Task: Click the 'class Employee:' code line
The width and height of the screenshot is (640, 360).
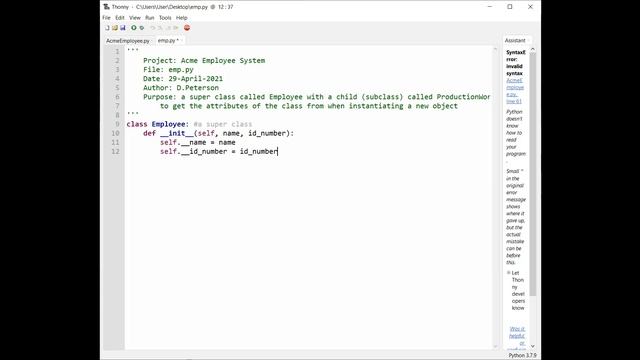Action: pyautogui.click(x=189, y=124)
